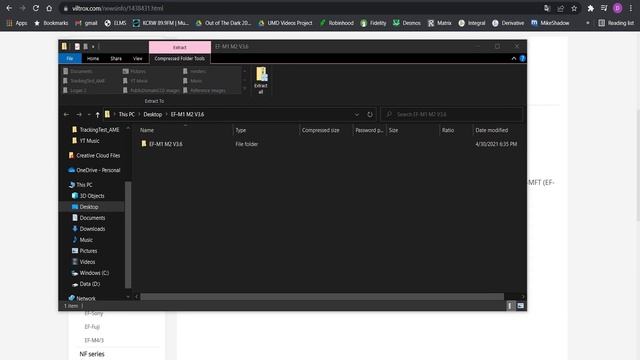640x360 pixels.
Task: Open the Chrome extensions puzzle icon
Action: pyautogui.click(x=590, y=8)
